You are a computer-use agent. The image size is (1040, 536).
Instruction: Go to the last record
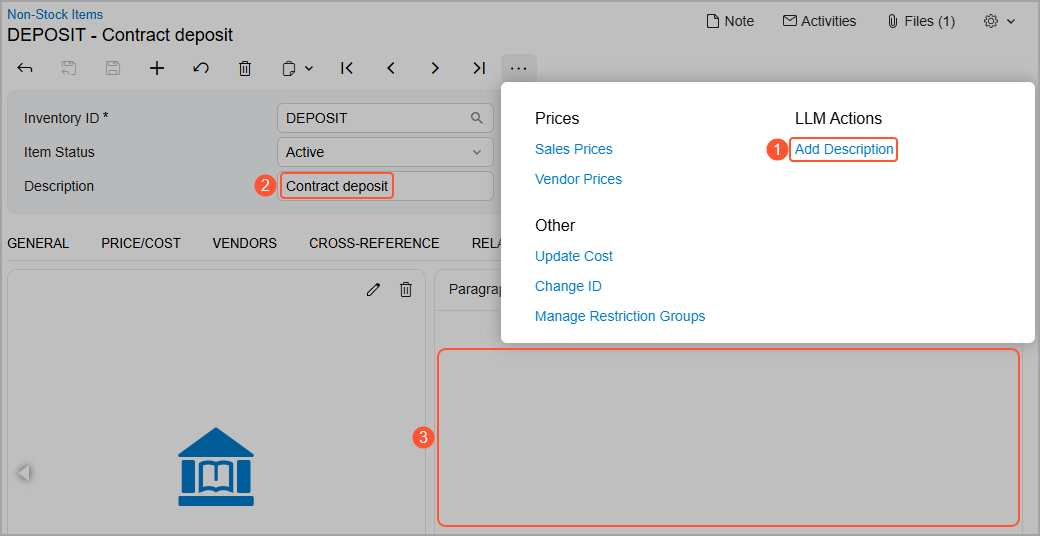point(479,68)
